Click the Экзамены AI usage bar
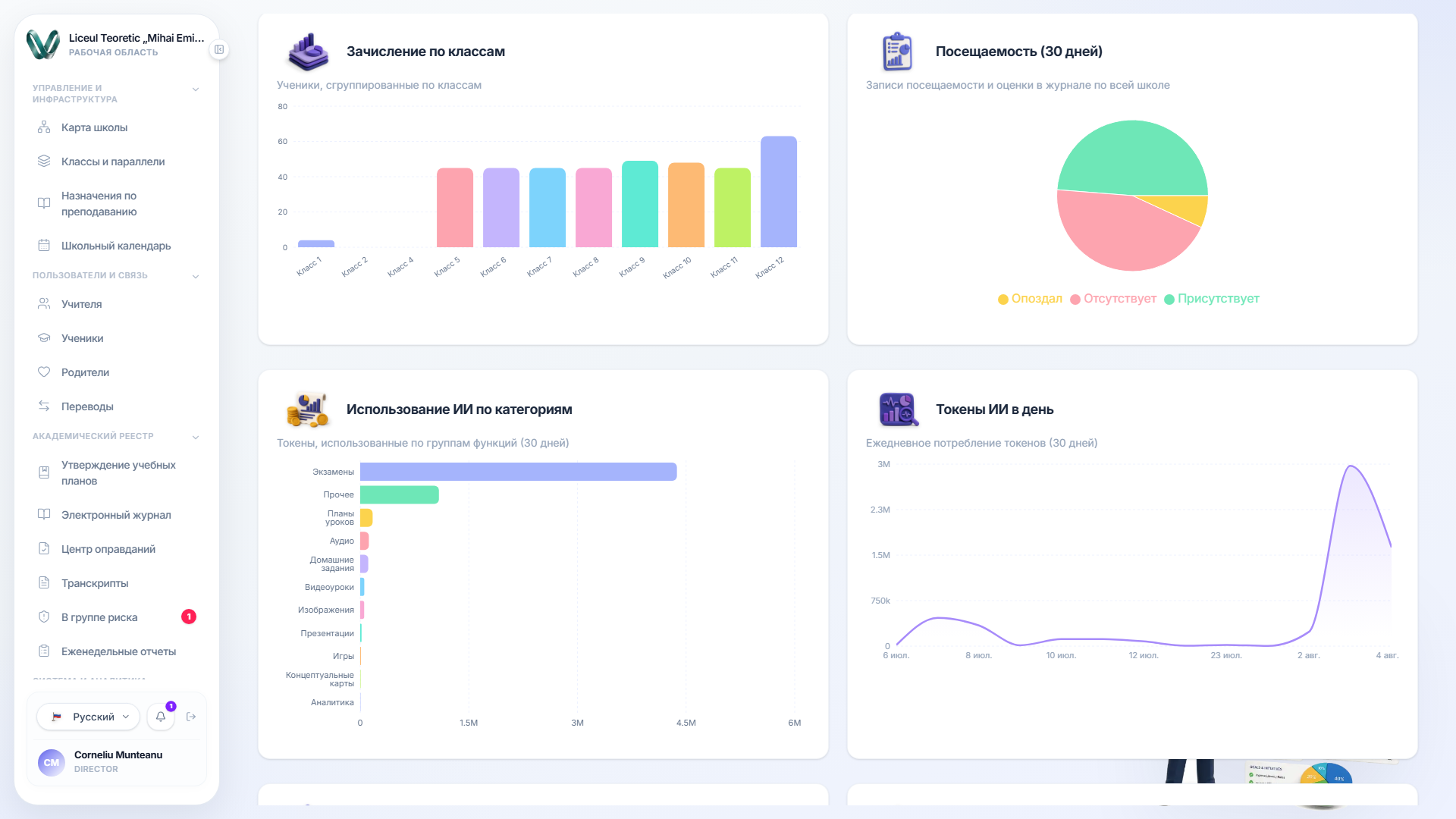The image size is (1456, 819). pyautogui.click(x=519, y=472)
